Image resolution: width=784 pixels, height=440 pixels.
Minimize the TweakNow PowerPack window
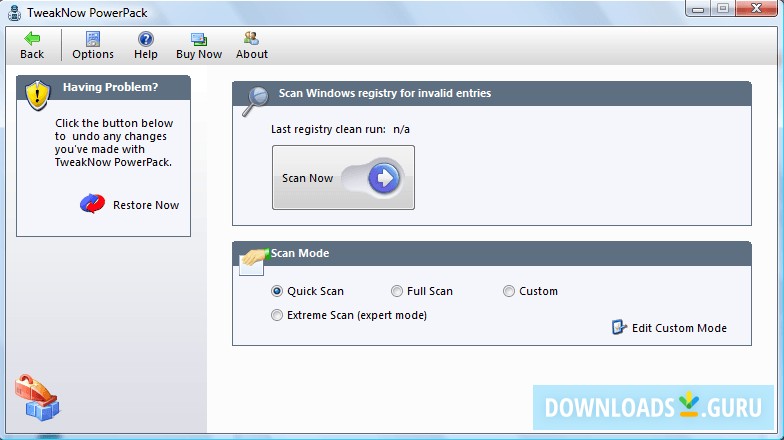click(x=698, y=9)
